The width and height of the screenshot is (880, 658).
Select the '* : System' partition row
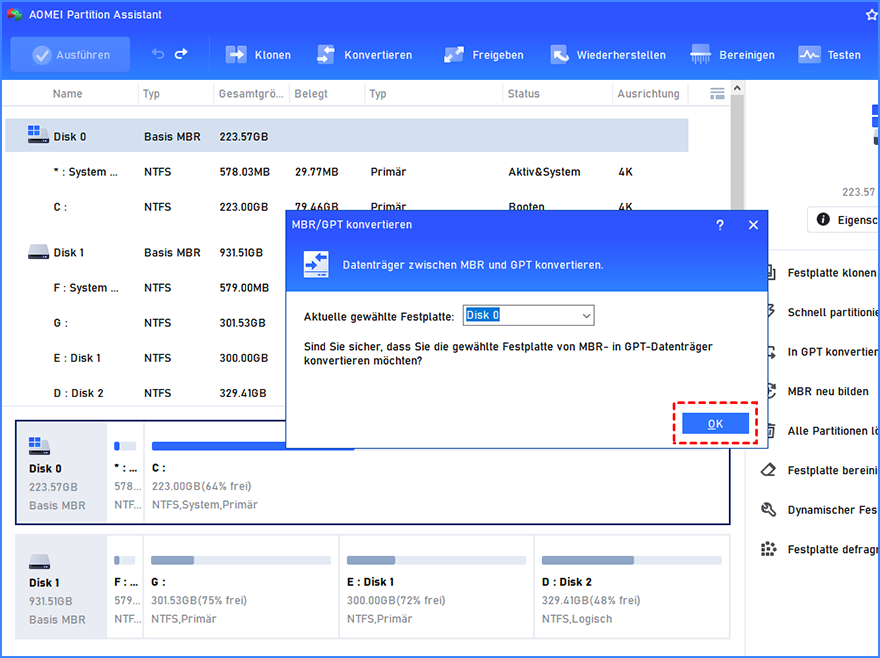point(347,172)
